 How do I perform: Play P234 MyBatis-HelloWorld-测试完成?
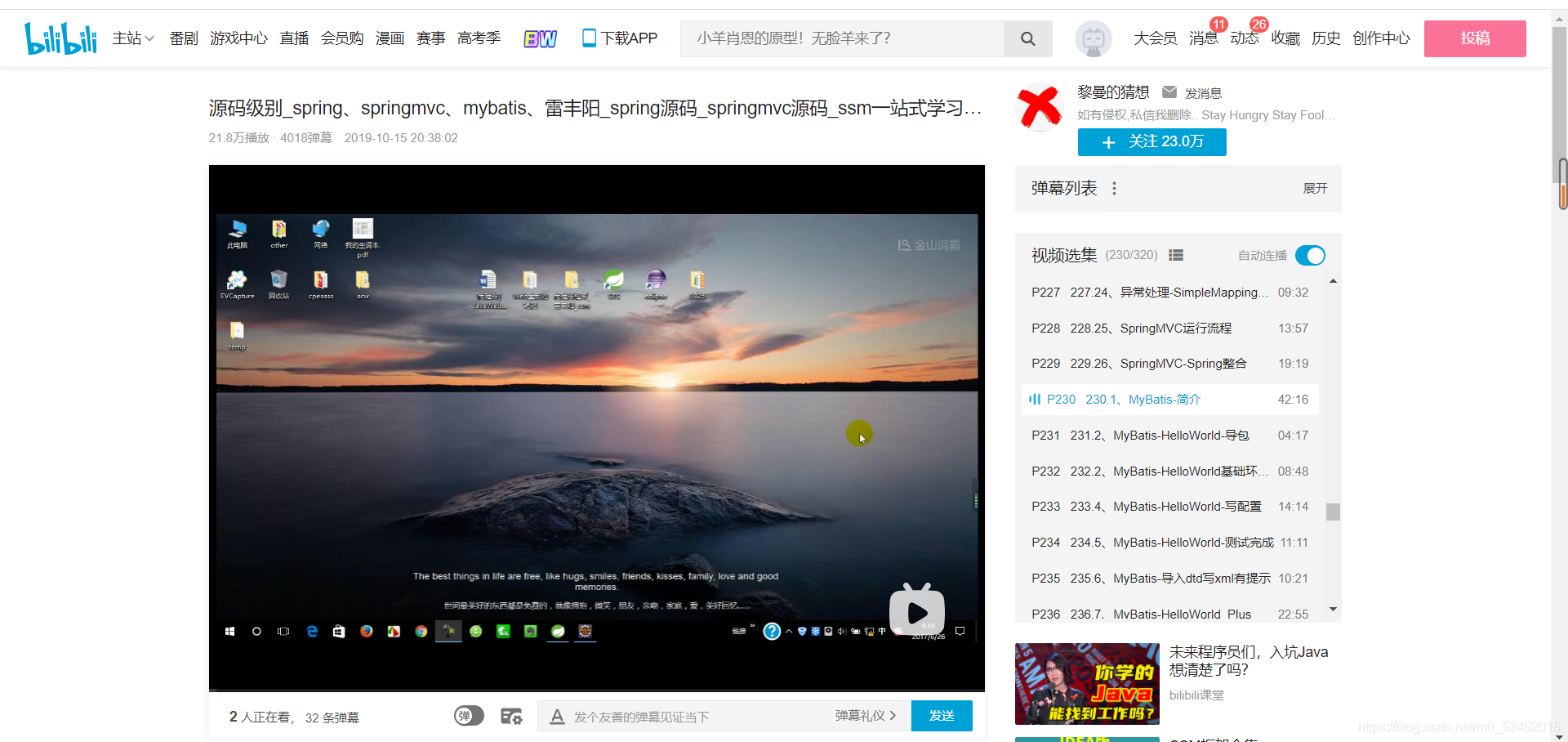point(1169,543)
